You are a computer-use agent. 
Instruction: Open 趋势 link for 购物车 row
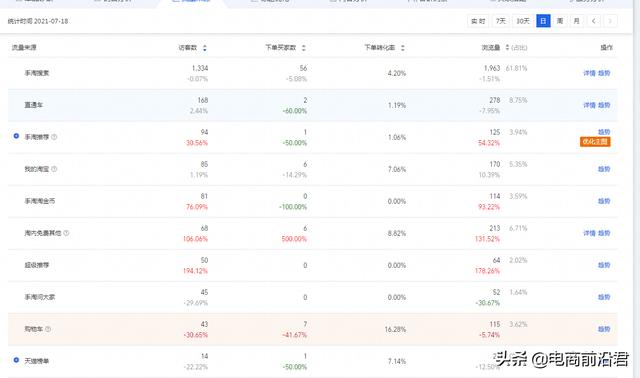[x=604, y=329]
